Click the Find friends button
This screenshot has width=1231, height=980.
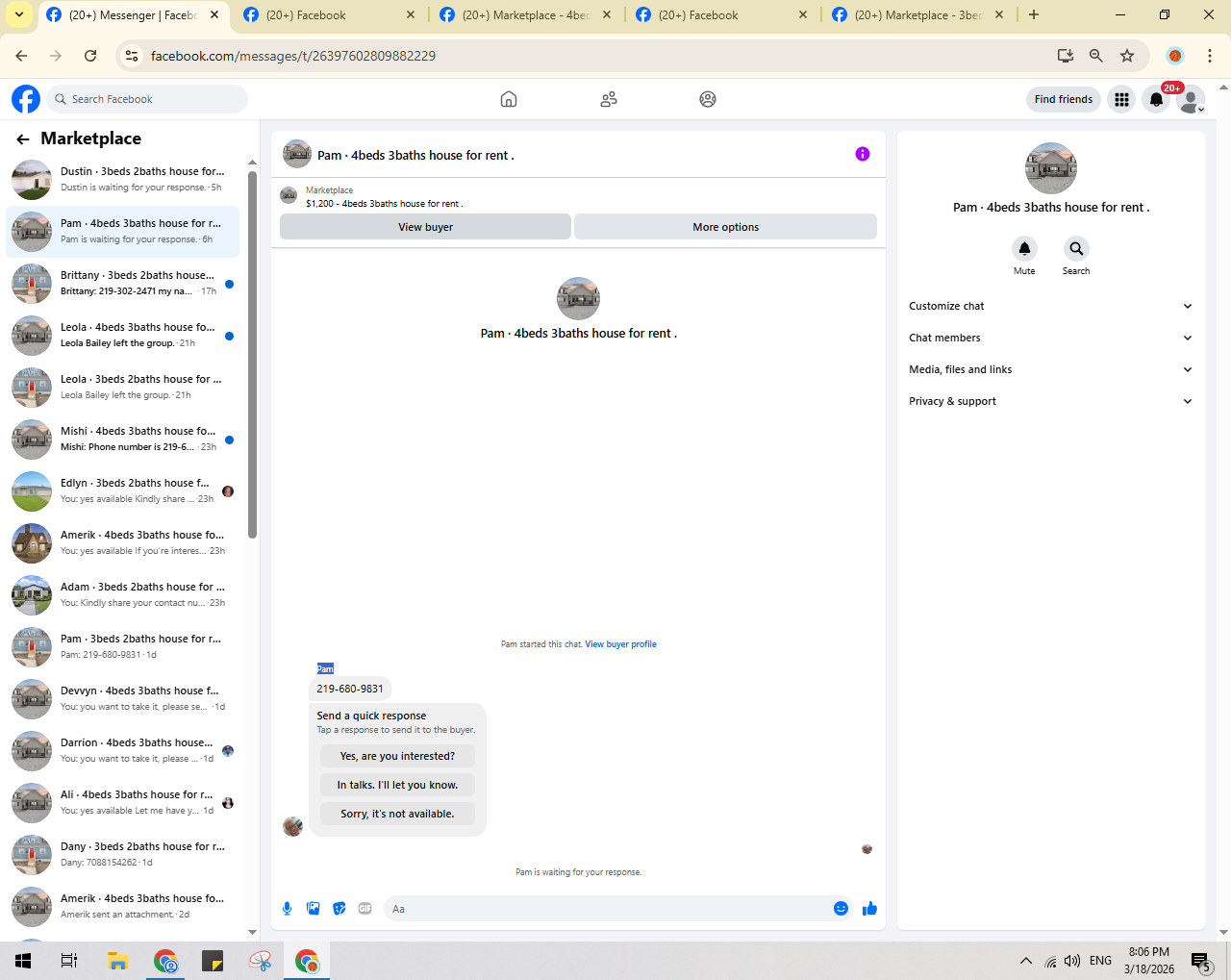[x=1064, y=99]
